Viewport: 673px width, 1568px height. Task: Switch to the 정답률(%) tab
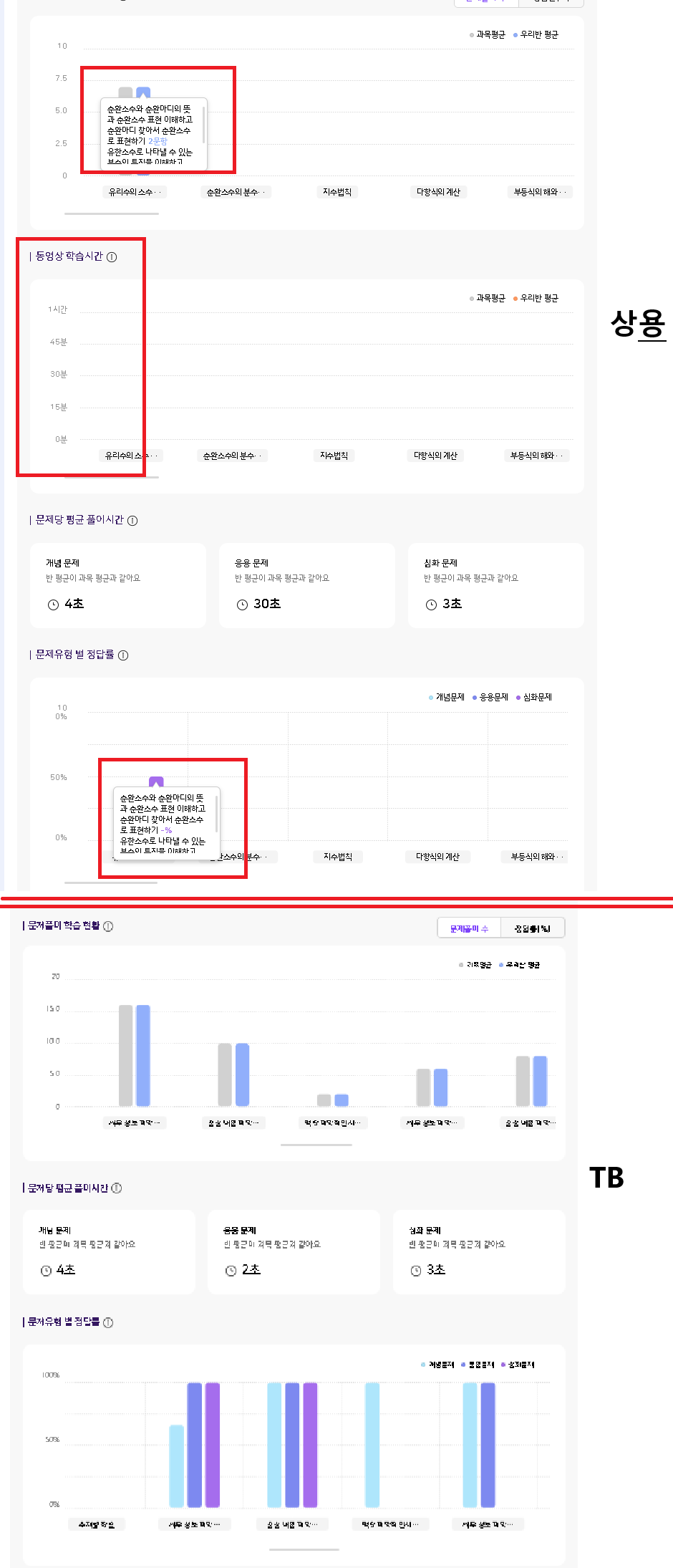point(533,928)
